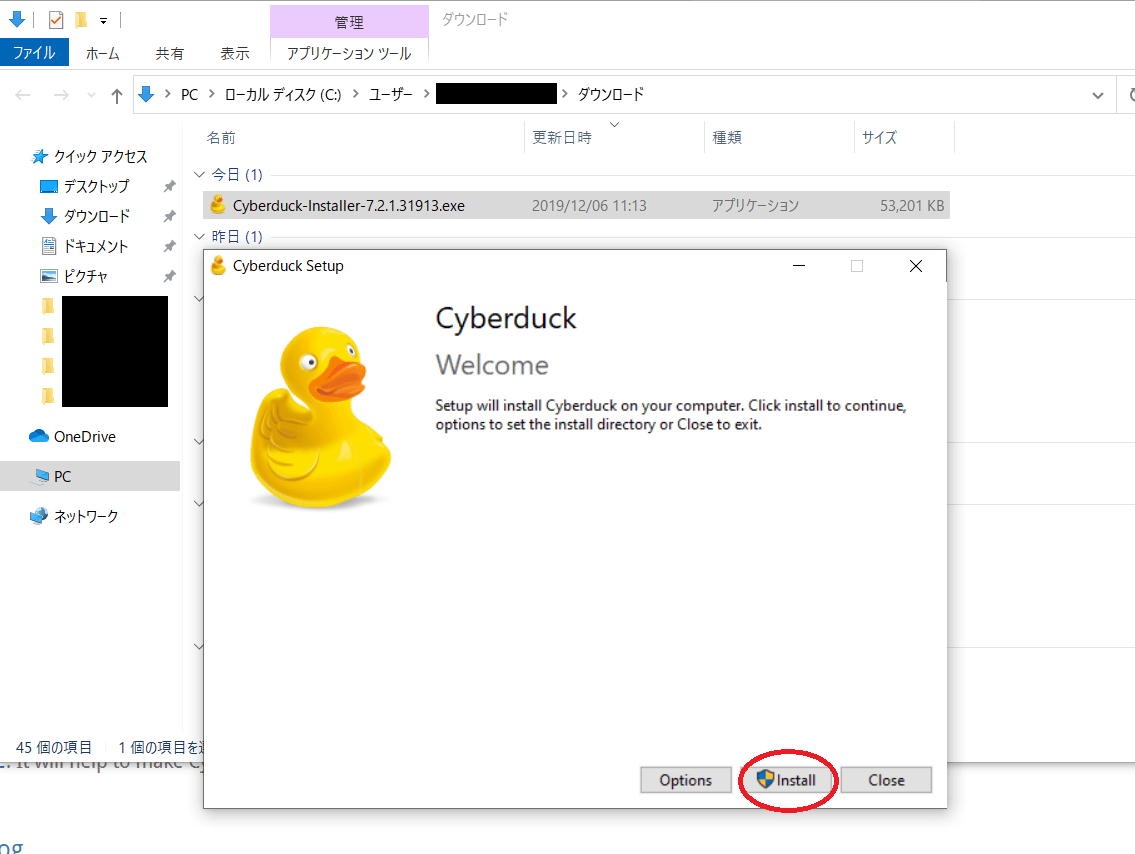Select ユーザー in the address breadcrumb
Viewport: 1135px width, 854px height.
[x=391, y=95]
